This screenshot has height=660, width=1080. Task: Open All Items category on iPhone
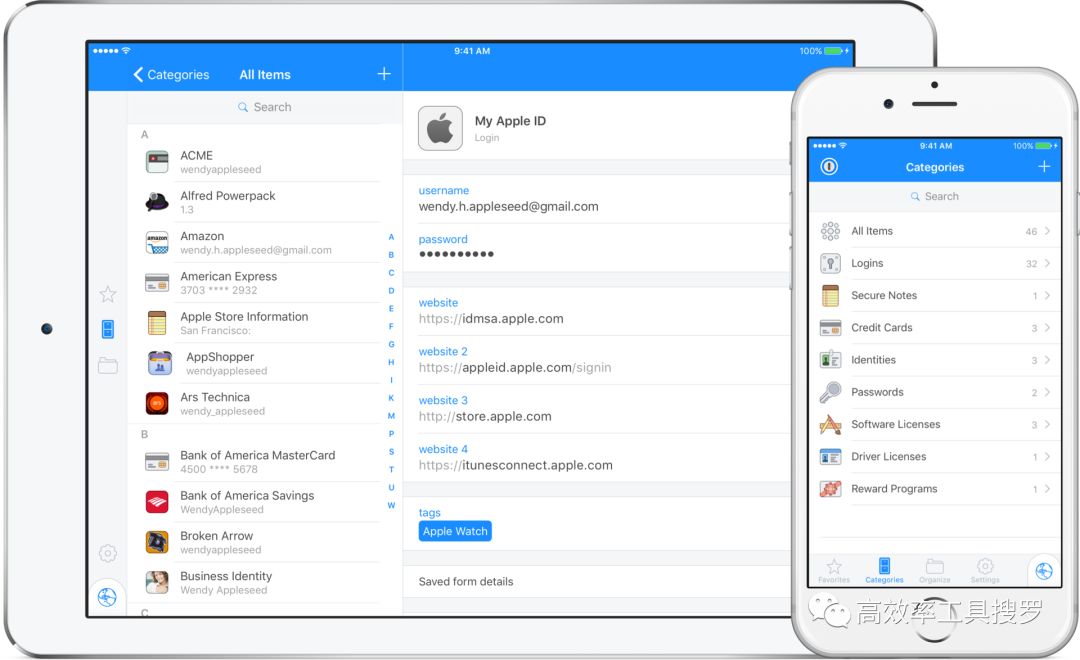pyautogui.click(x=935, y=231)
